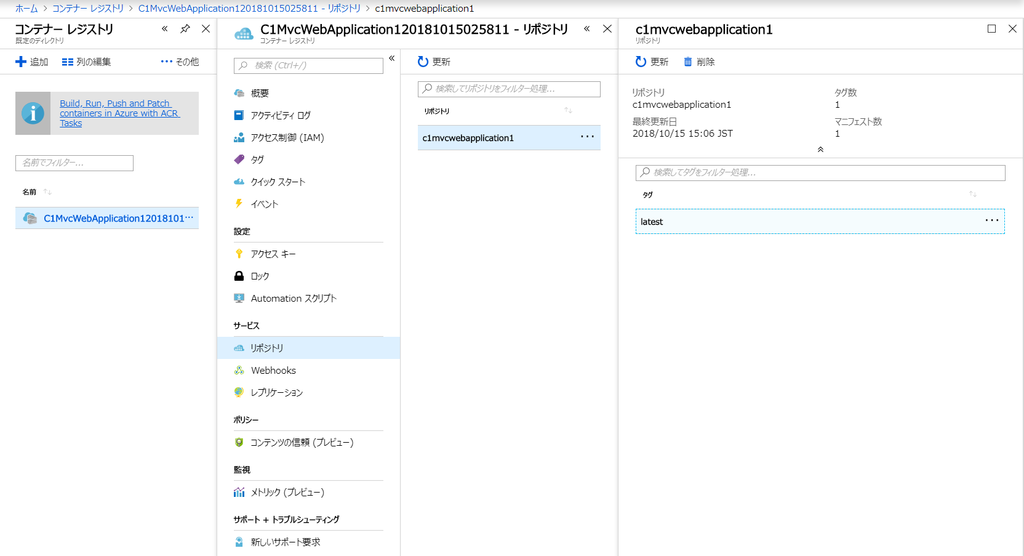Collapse the resource menu with chevron
Screen dimensions: 1024x556
pyautogui.click(x=392, y=58)
